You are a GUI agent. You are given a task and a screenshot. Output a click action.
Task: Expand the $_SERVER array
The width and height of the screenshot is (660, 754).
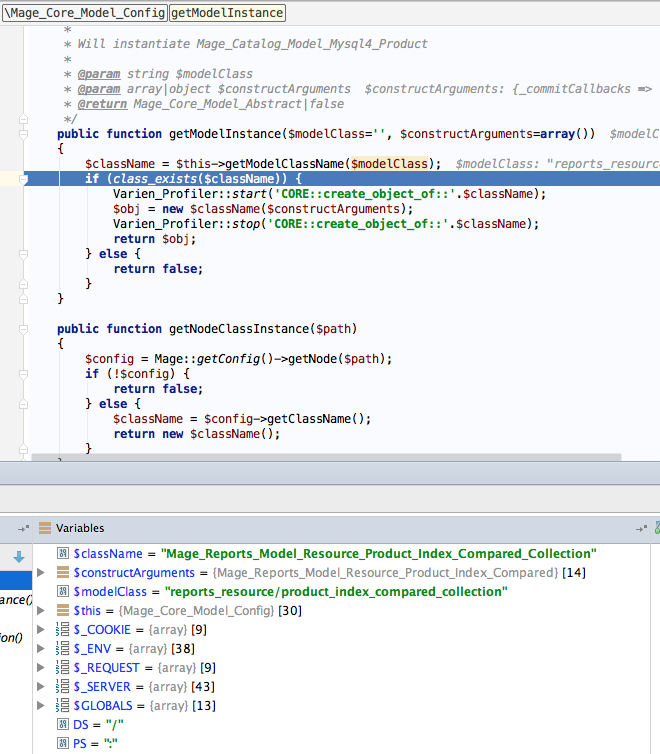click(x=41, y=686)
